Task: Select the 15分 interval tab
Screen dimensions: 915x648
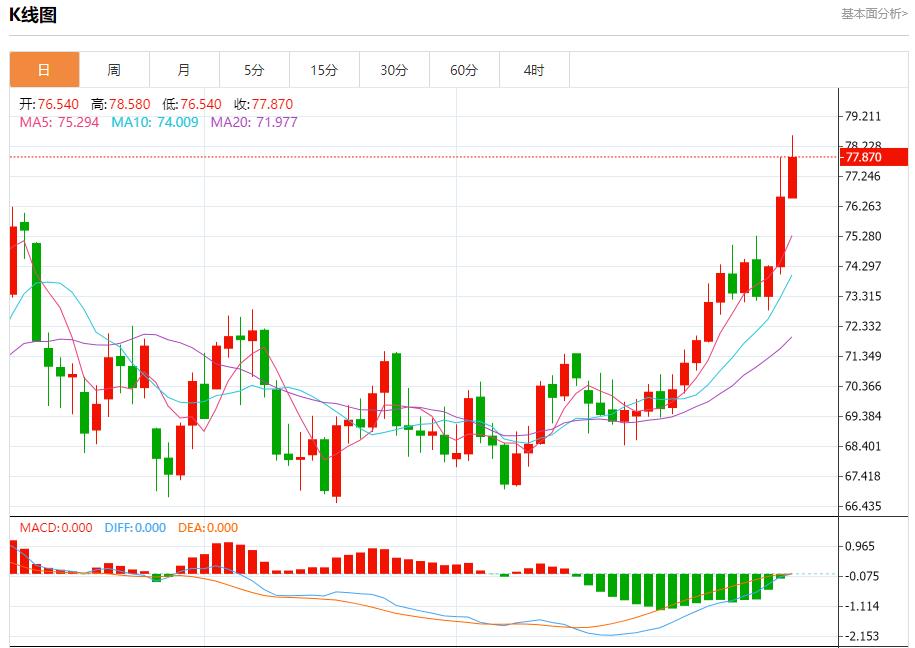Action: click(324, 70)
